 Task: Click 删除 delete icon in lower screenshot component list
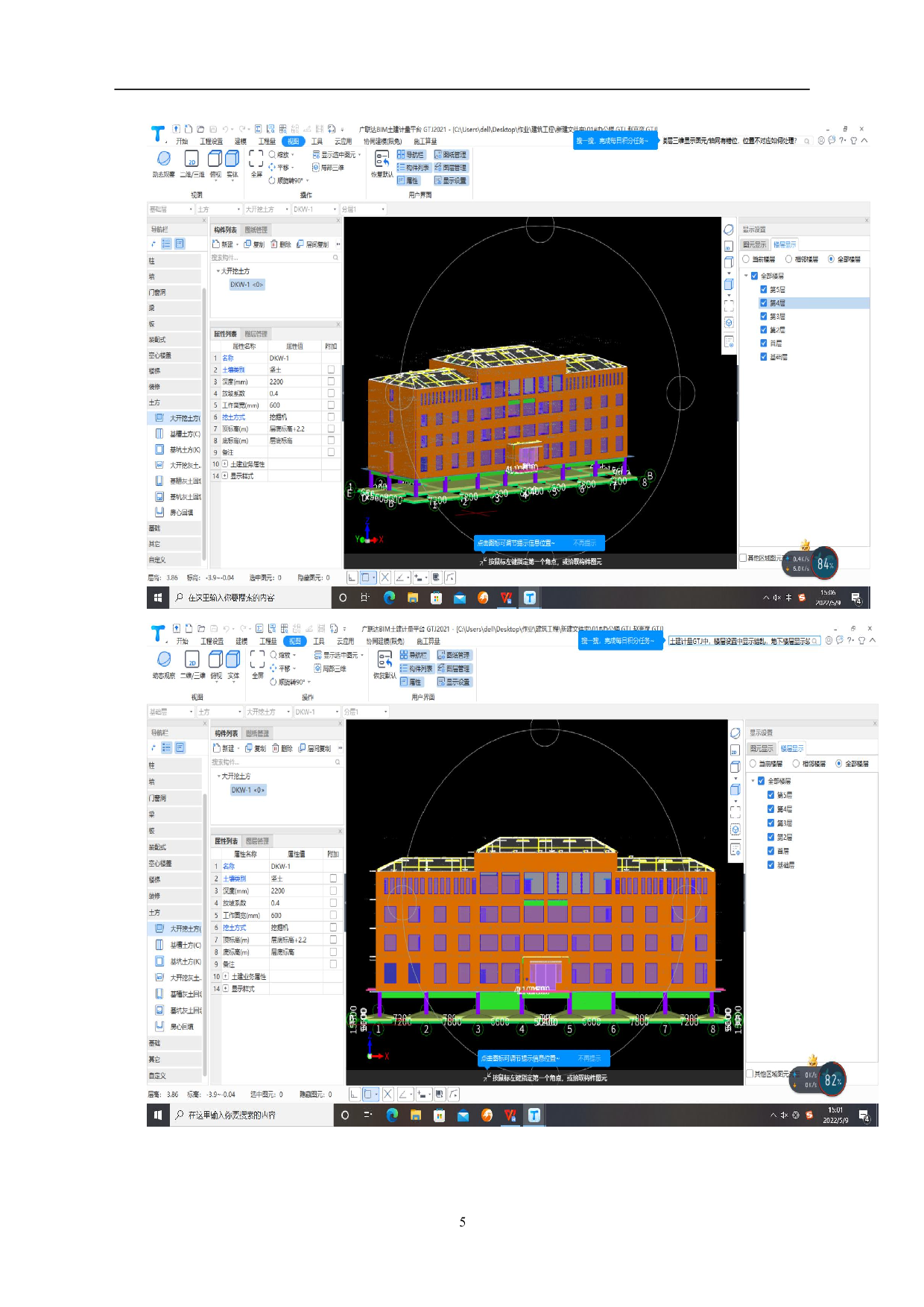click(x=282, y=748)
